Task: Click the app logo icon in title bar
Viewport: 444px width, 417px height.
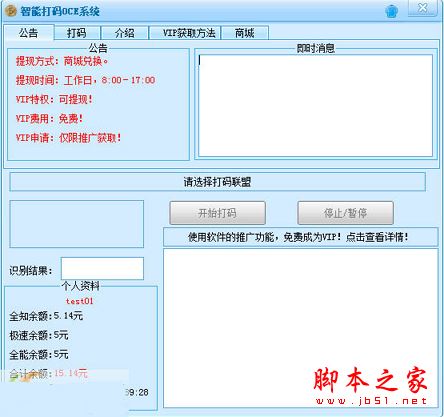Action: click(11, 11)
